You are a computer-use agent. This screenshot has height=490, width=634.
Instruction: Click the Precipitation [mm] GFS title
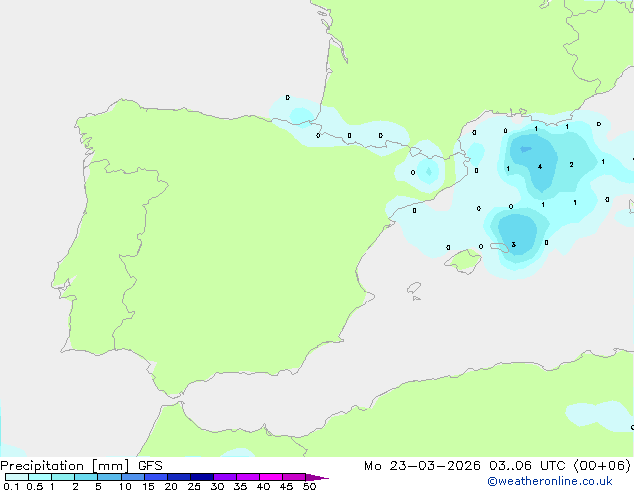pyautogui.click(x=81, y=466)
